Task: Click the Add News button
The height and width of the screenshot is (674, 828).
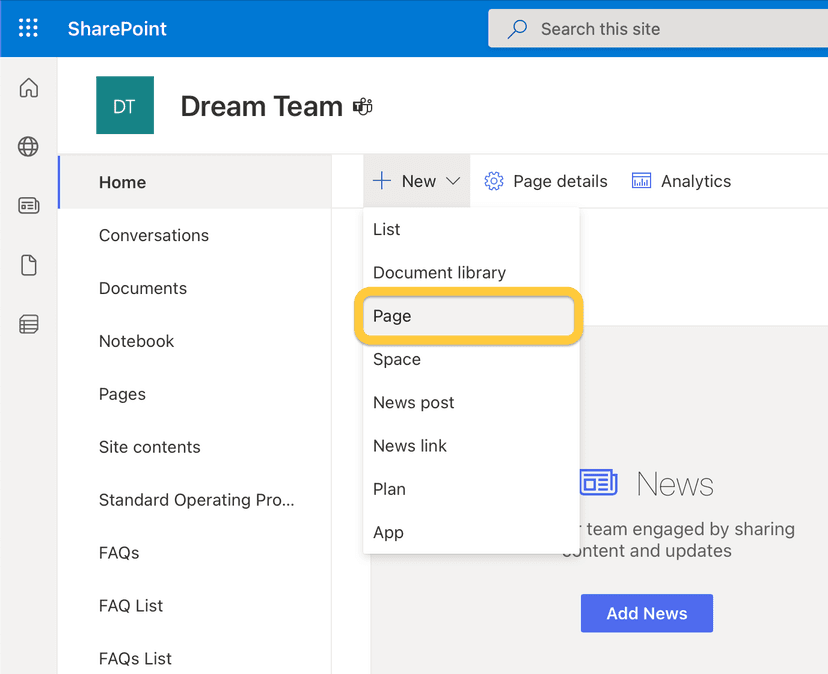Action: [x=646, y=613]
